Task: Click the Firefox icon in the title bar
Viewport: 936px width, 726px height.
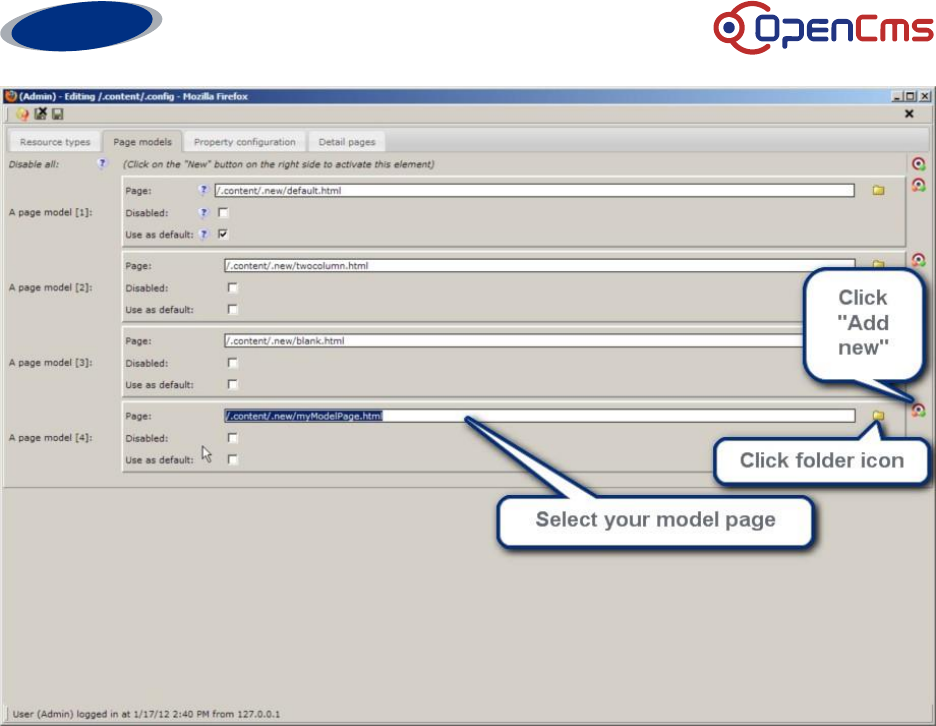Action: coord(10,96)
